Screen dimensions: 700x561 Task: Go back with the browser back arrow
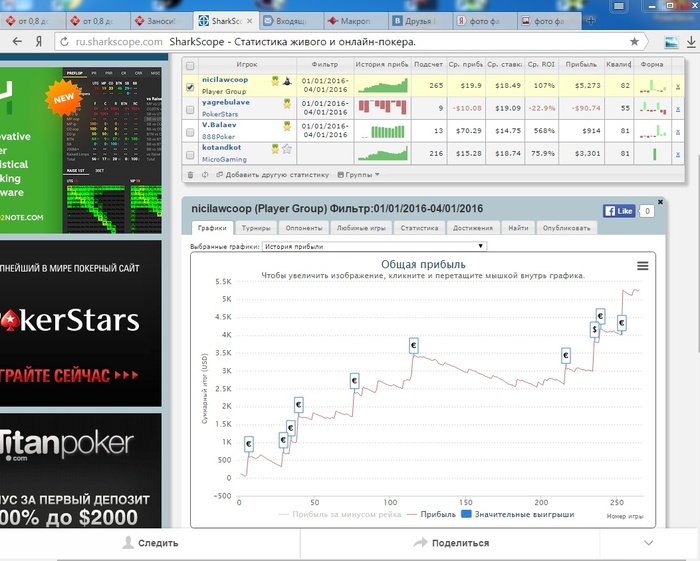pyautogui.click(x=17, y=42)
